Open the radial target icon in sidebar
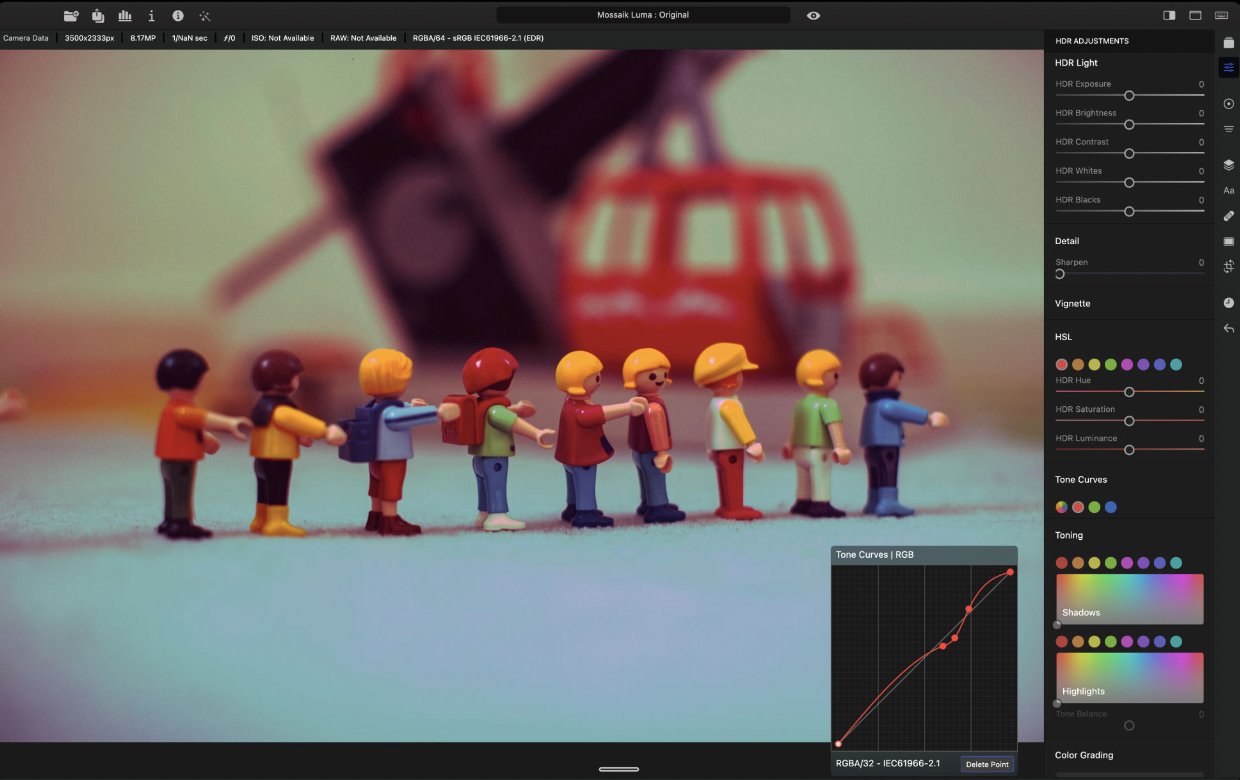1240x780 pixels. [x=1228, y=104]
